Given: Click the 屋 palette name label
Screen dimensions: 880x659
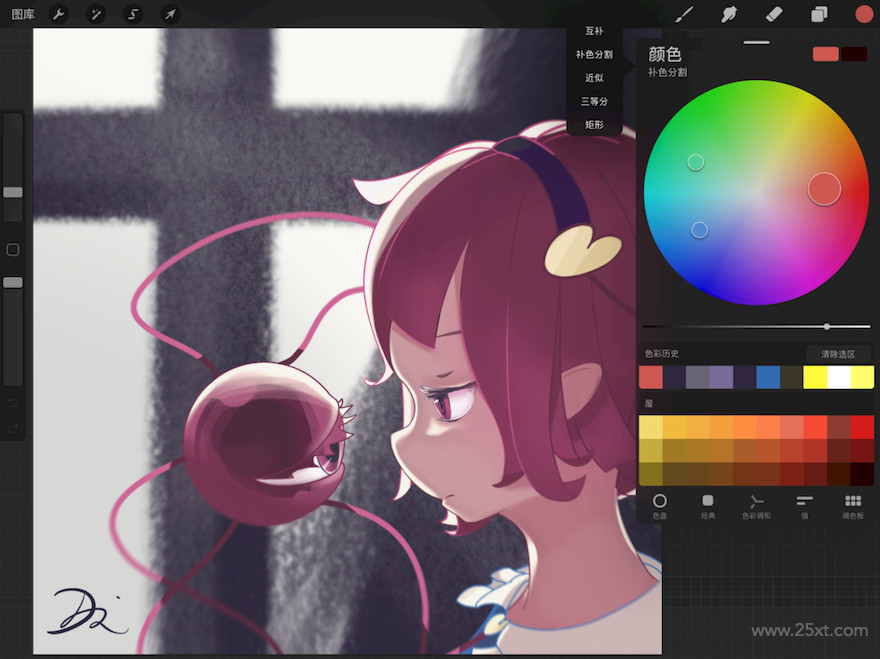Looking at the screenshot, I should 649,404.
